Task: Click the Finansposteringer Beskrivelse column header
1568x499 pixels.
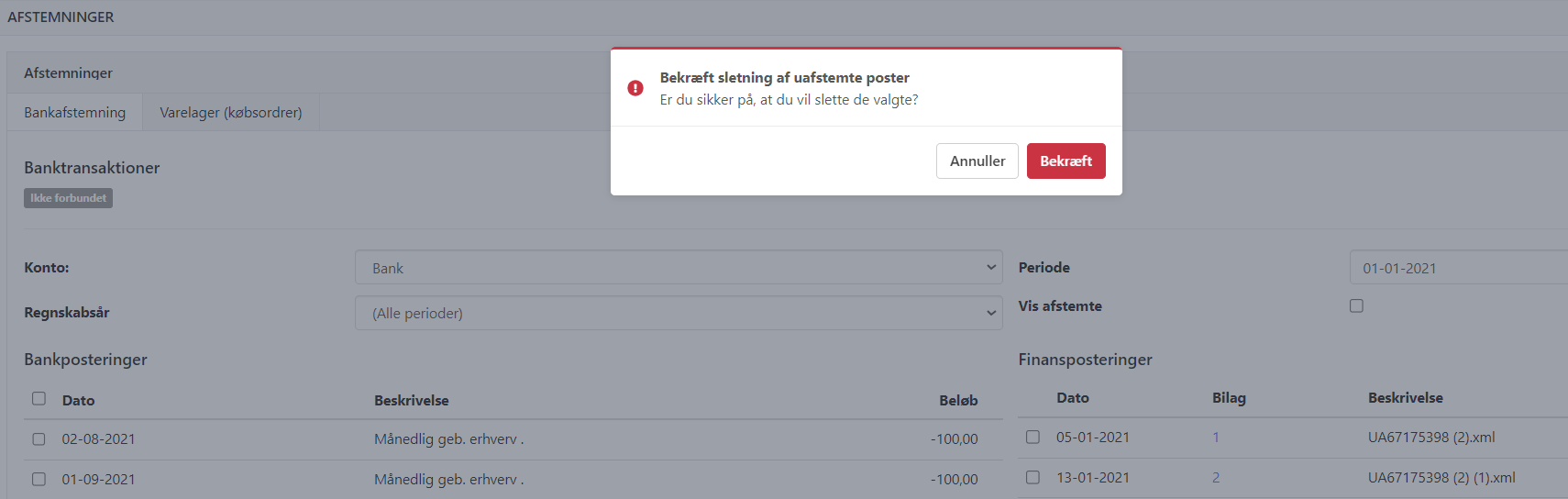Action: 1405,397
